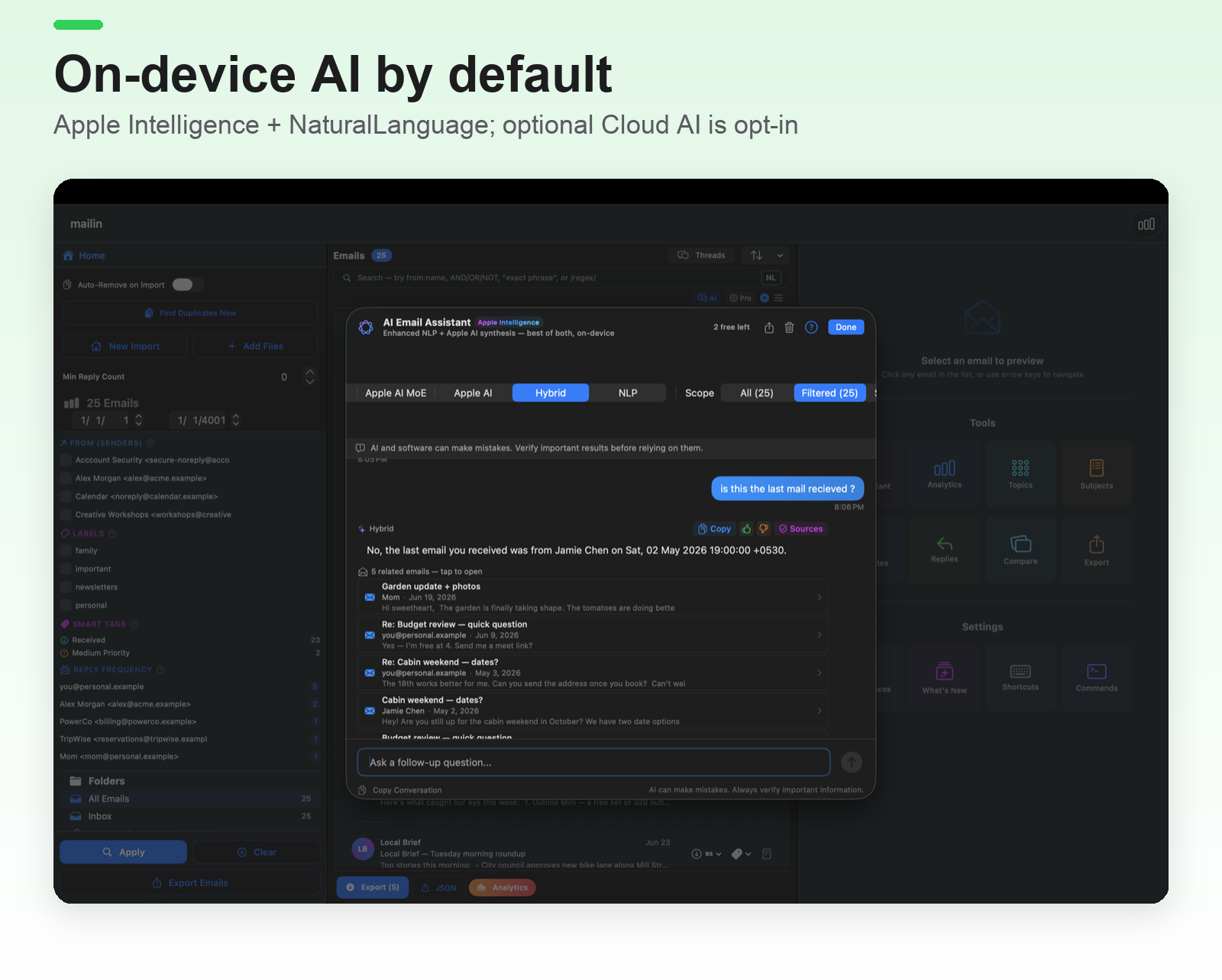
Task: Check the personal label checkbox
Action: click(66, 606)
